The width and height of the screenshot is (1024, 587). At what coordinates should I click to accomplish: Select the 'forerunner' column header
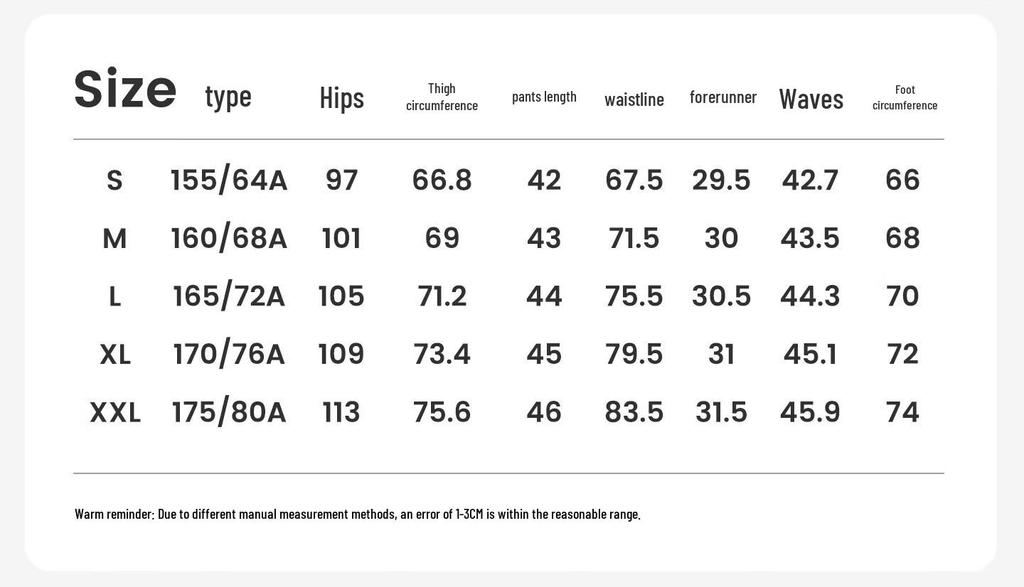pyautogui.click(x=723, y=97)
